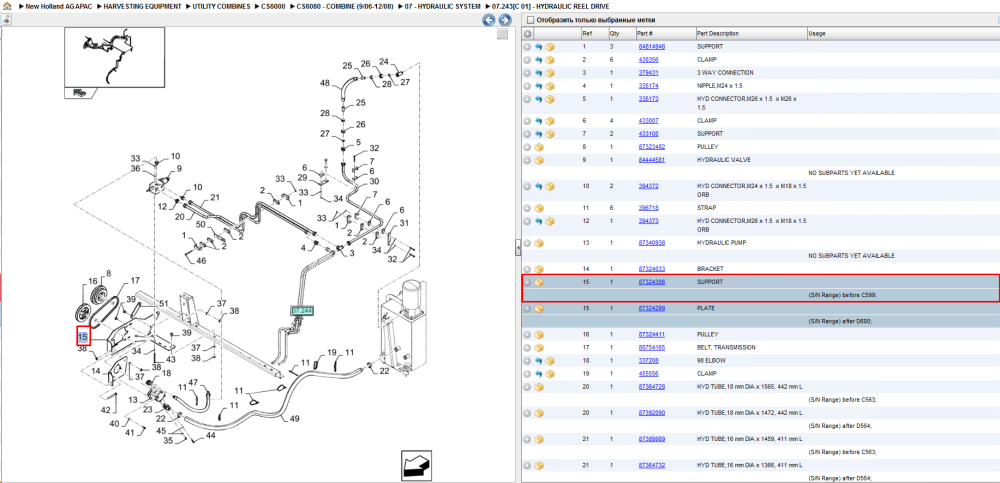Click the package icon for STRAP 396718
This screenshot has height=483, width=1000.
(x=538, y=207)
